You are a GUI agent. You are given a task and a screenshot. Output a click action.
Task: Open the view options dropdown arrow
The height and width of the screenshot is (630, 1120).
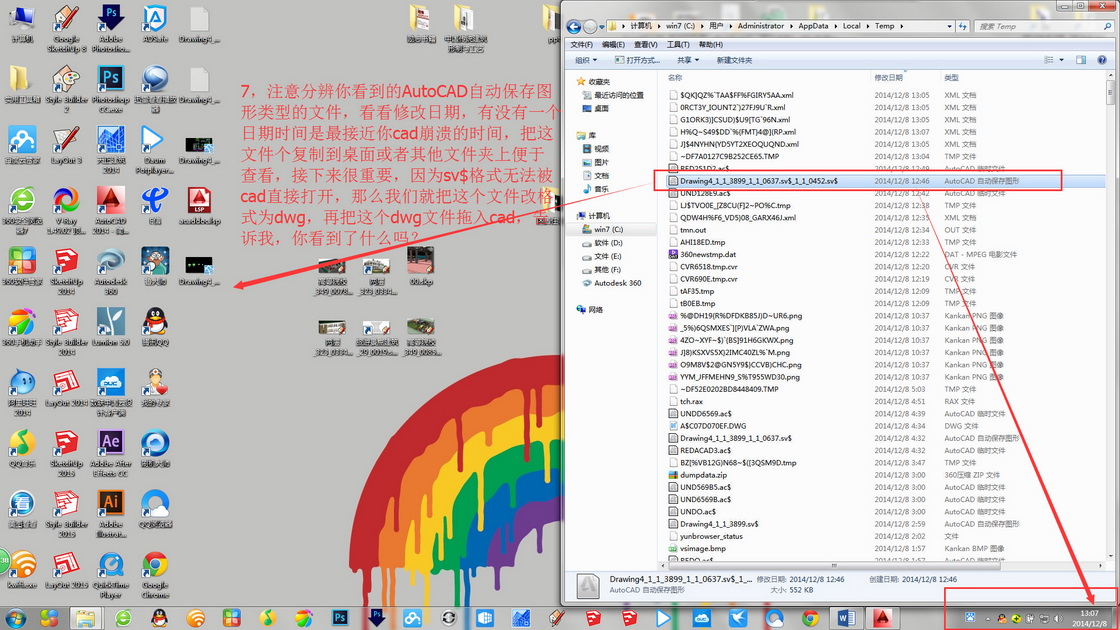(x=1061, y=60)
